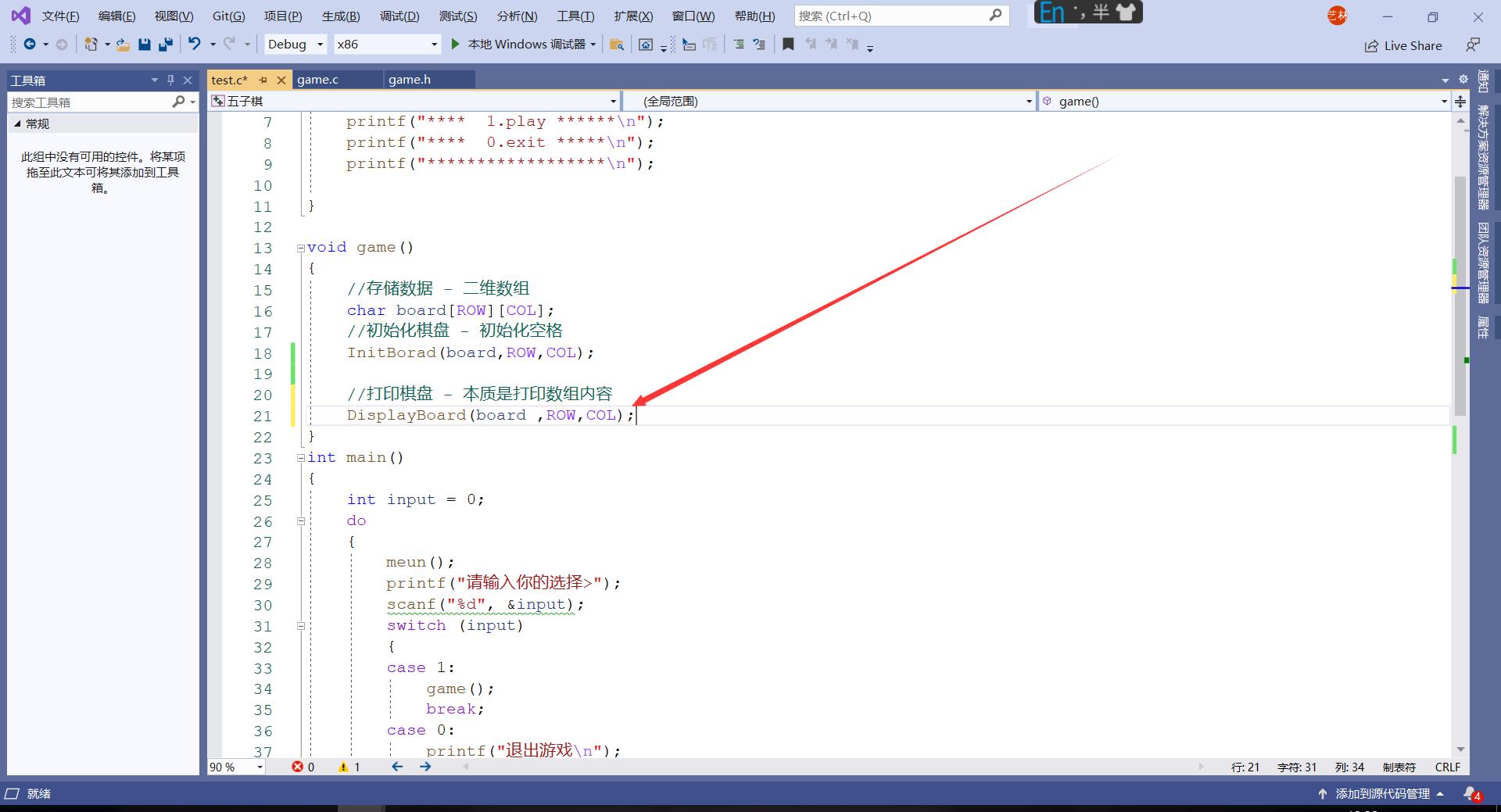This screenshot has width=1501, height=812.
Task: Close the toolbox panel
Action: pyautogui.click(x=188, y=80)
